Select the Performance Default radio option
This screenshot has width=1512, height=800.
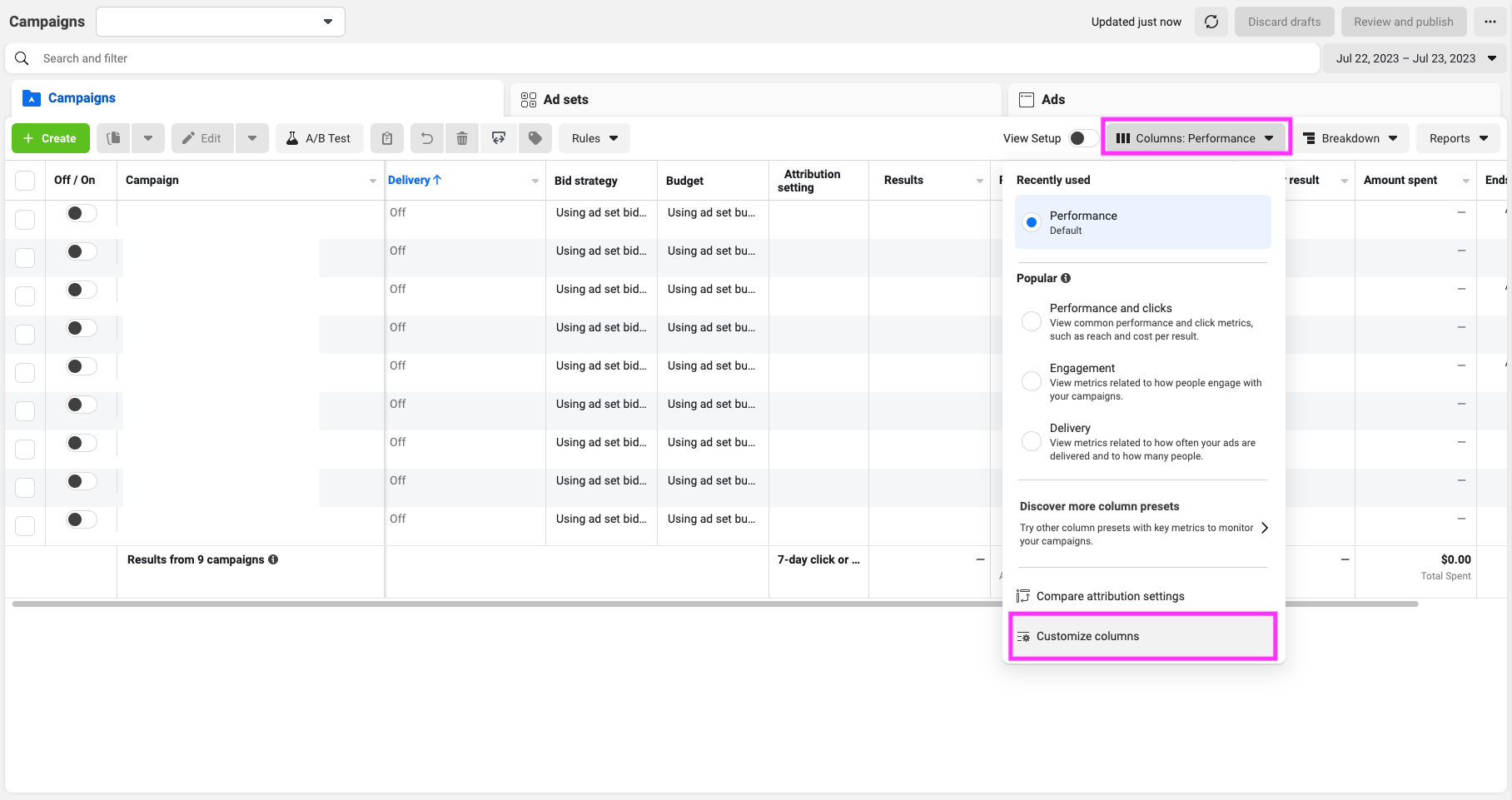(x=1032, y=222)
